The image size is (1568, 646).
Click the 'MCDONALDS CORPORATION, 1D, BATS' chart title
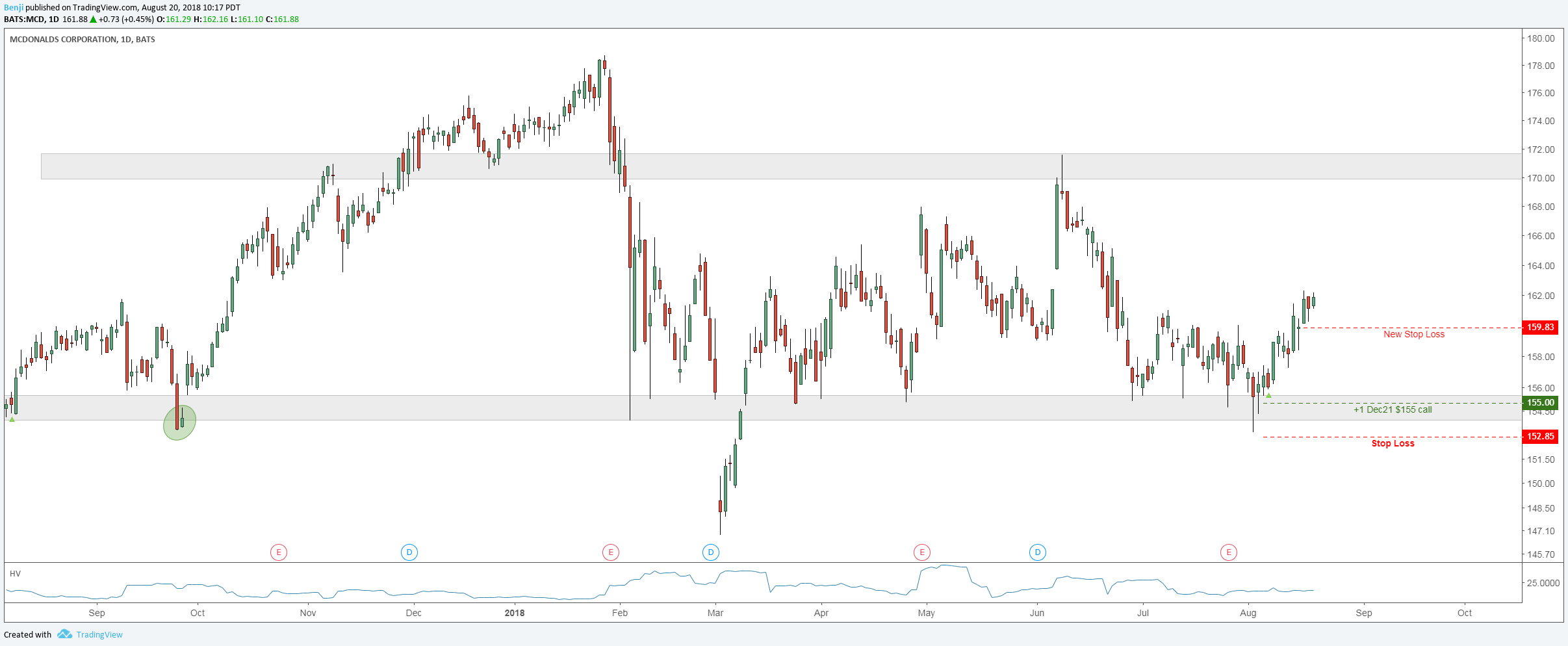(x=83, y=40)
